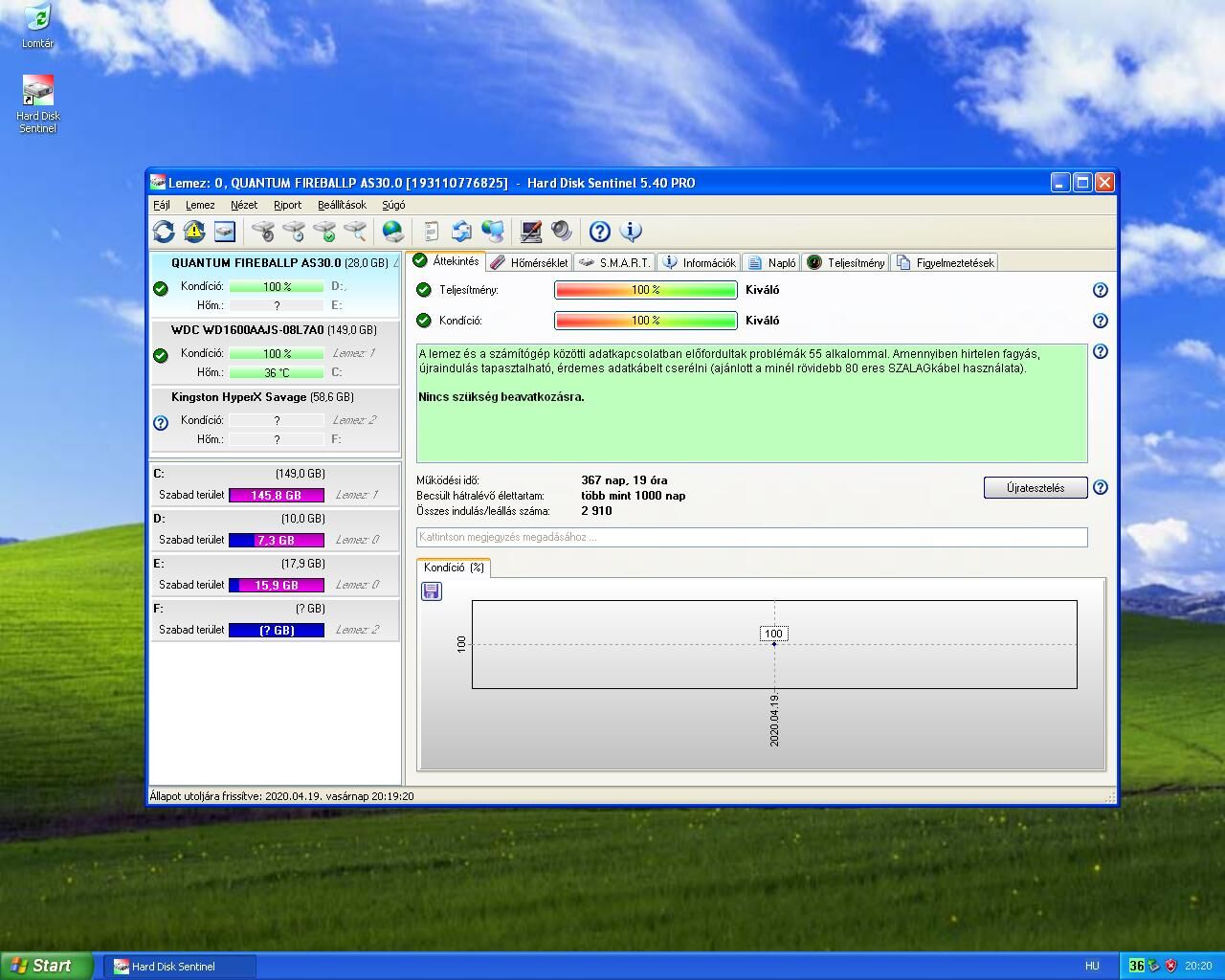
Task: Click the Start button
Action: point(46,966)
